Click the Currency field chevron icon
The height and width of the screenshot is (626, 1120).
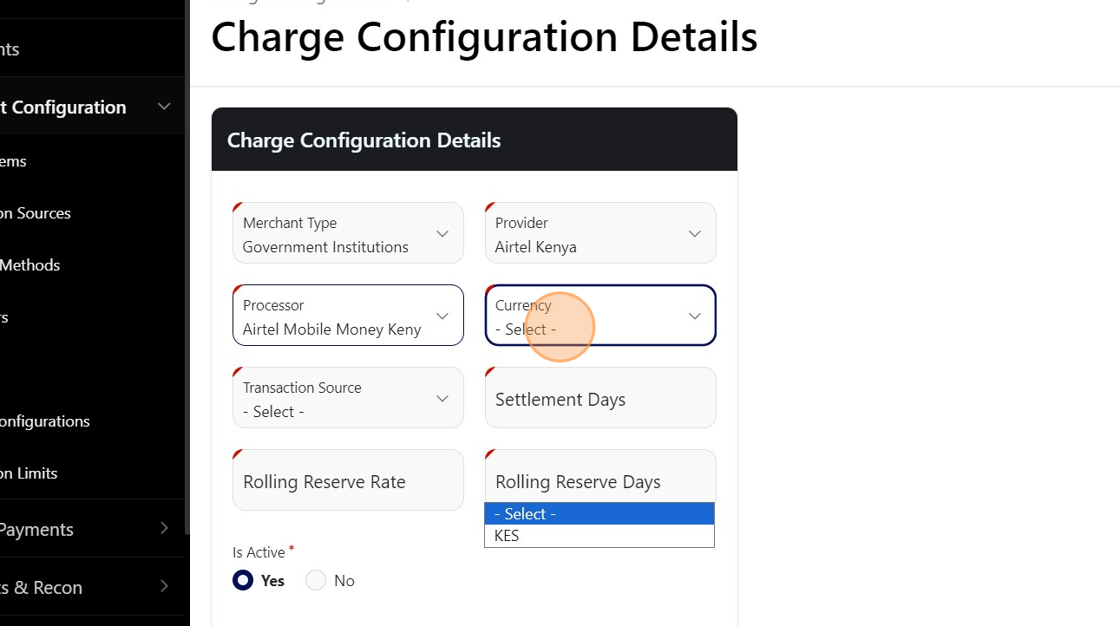tap(694, 316)
